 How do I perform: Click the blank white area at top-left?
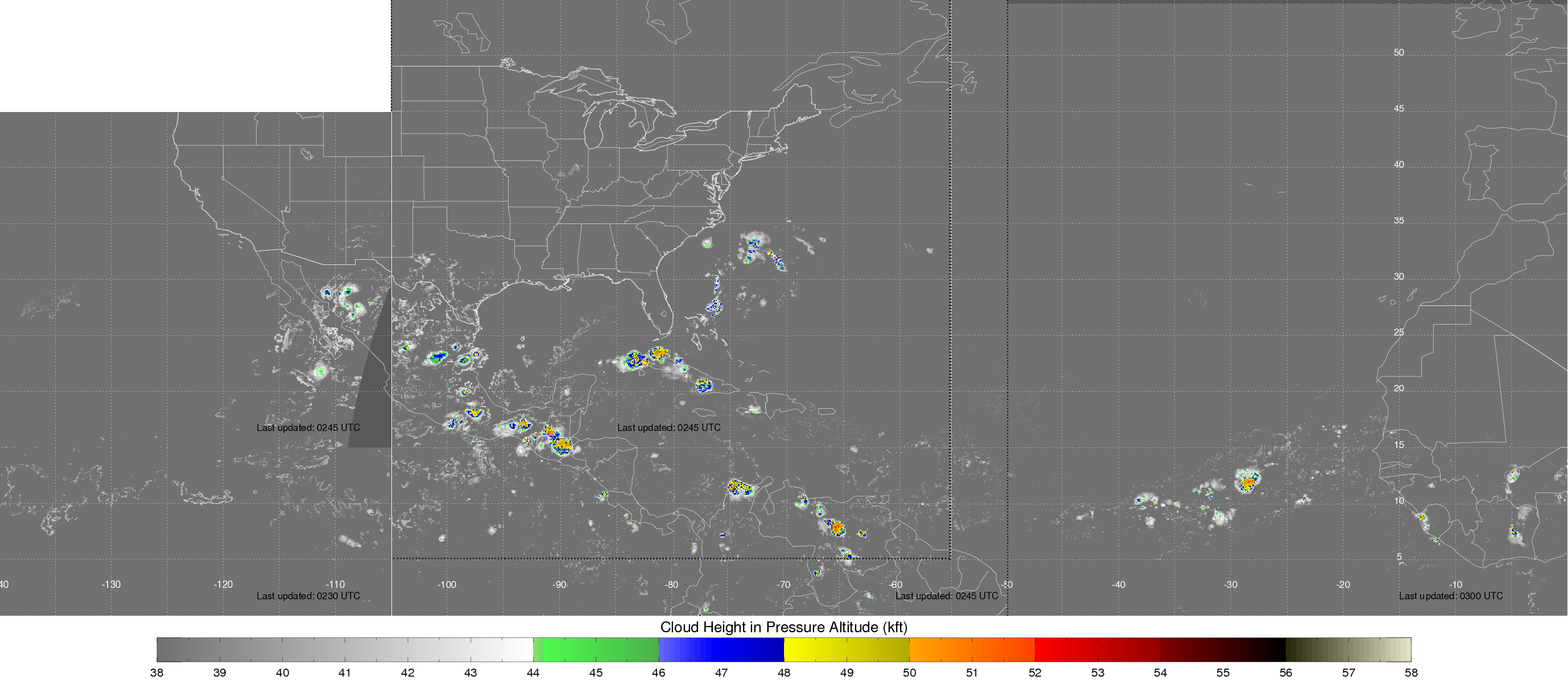click(195, 55)
